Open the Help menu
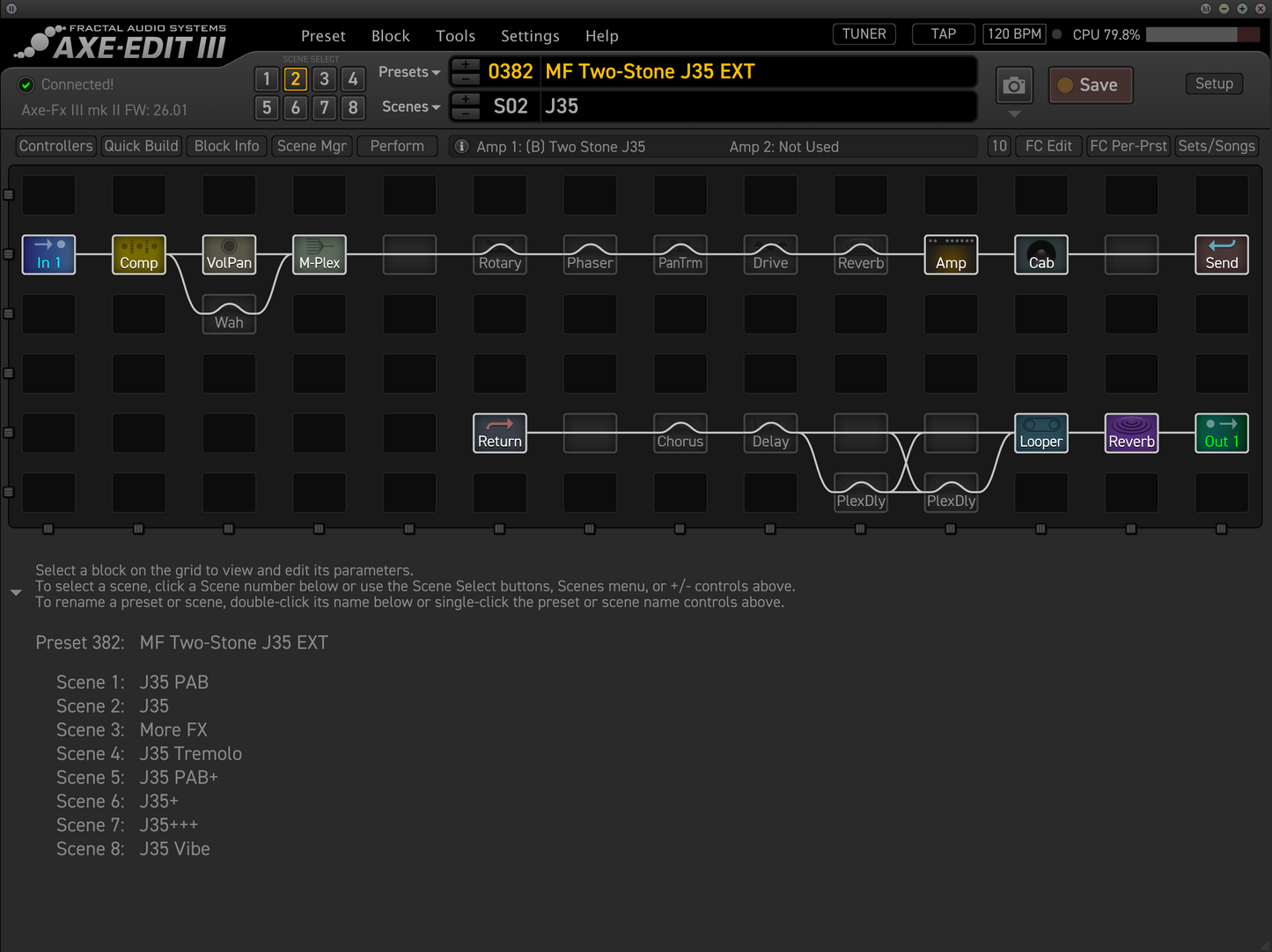 (x=602, y=36)
